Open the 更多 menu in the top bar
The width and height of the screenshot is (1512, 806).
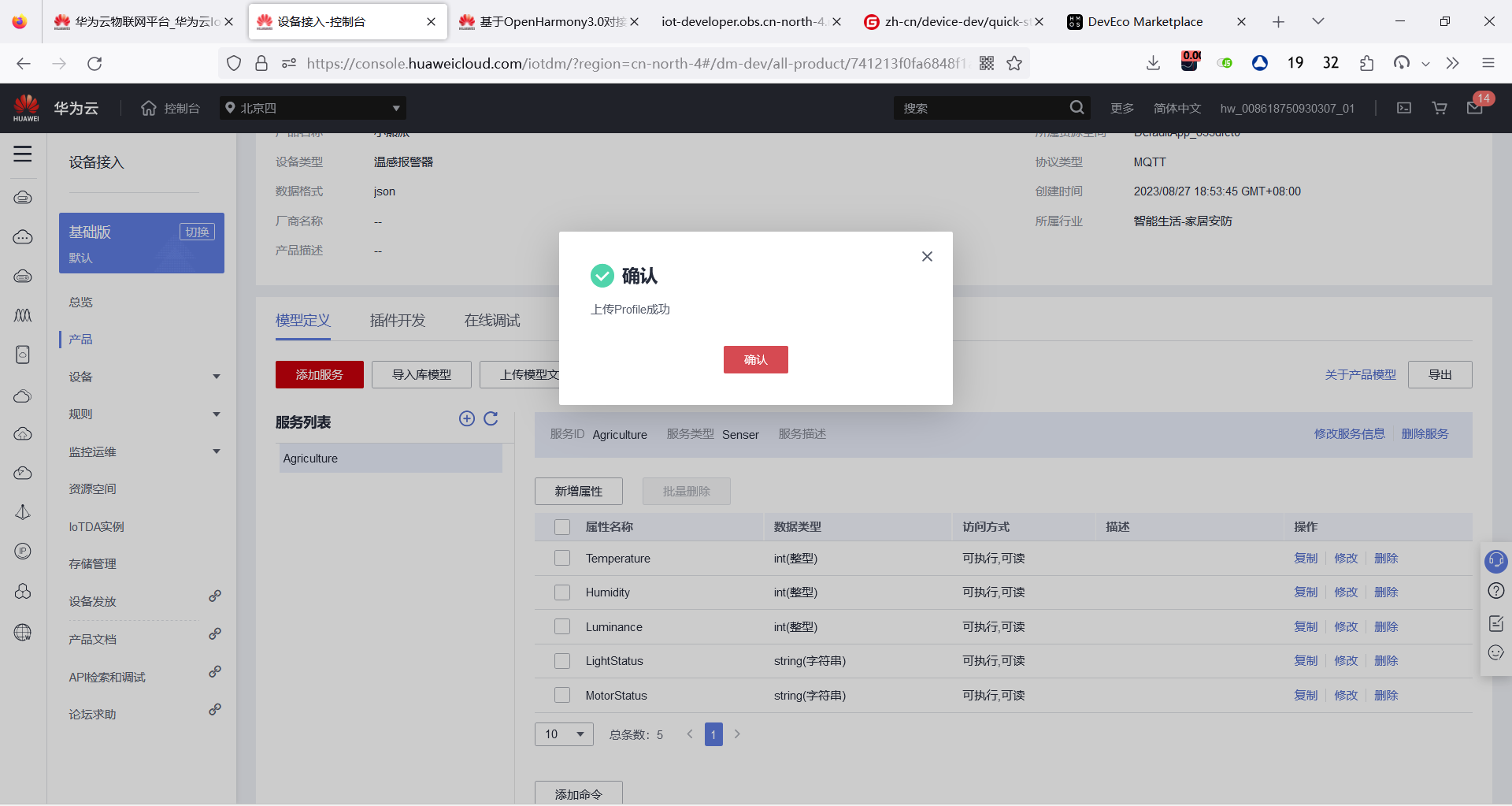[1122, 108]
